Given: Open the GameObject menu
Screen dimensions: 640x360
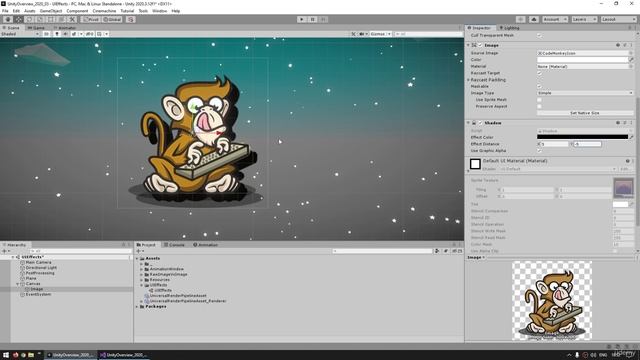Looking at the screenshot, I should click(x=51, y=11).
